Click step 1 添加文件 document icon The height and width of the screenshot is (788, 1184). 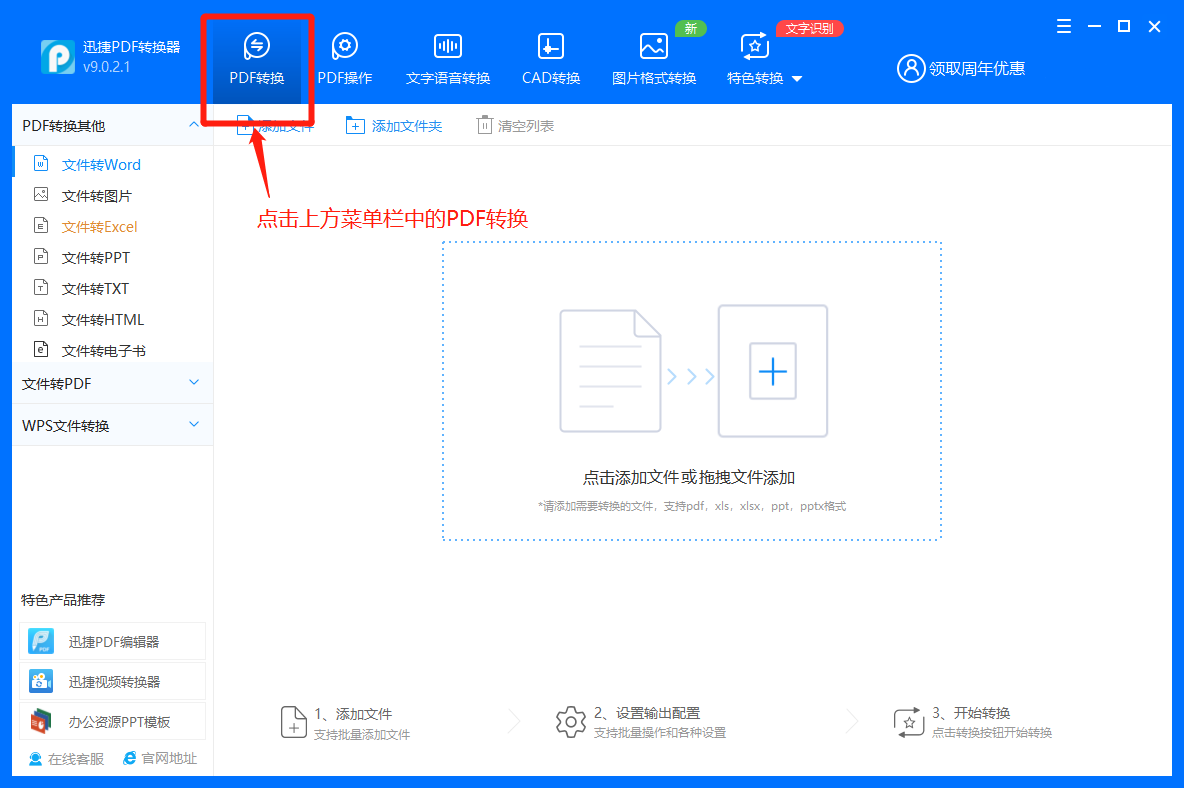294,722
